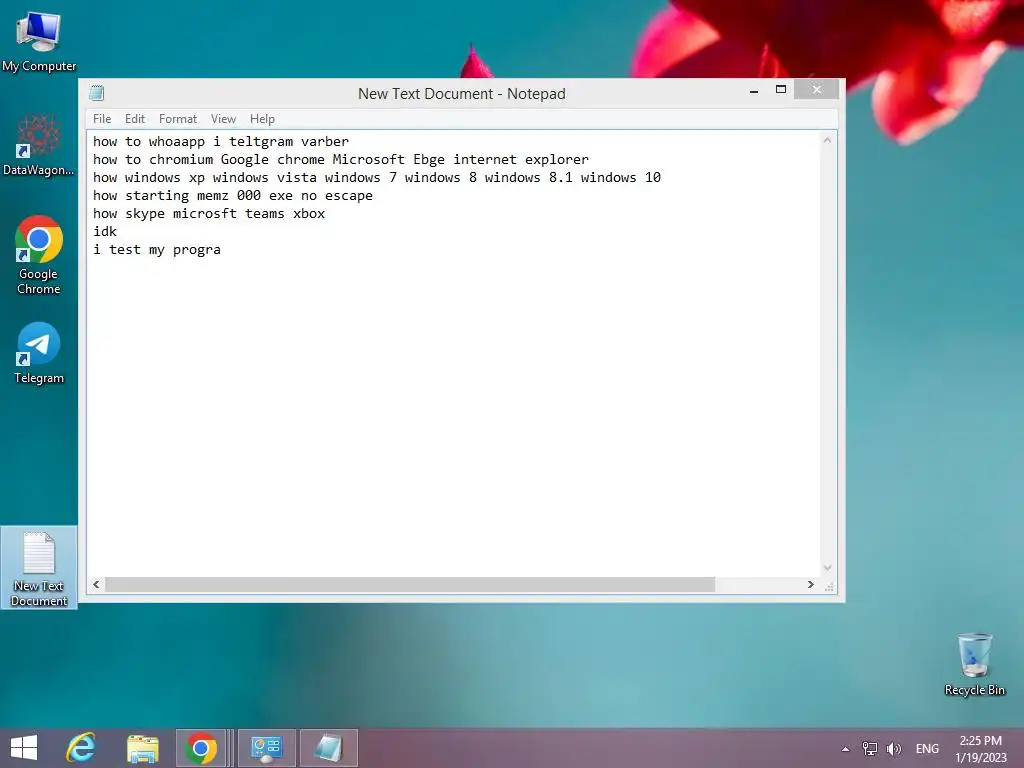Select the Google Chrome desktop shortcut

[39, 255]
